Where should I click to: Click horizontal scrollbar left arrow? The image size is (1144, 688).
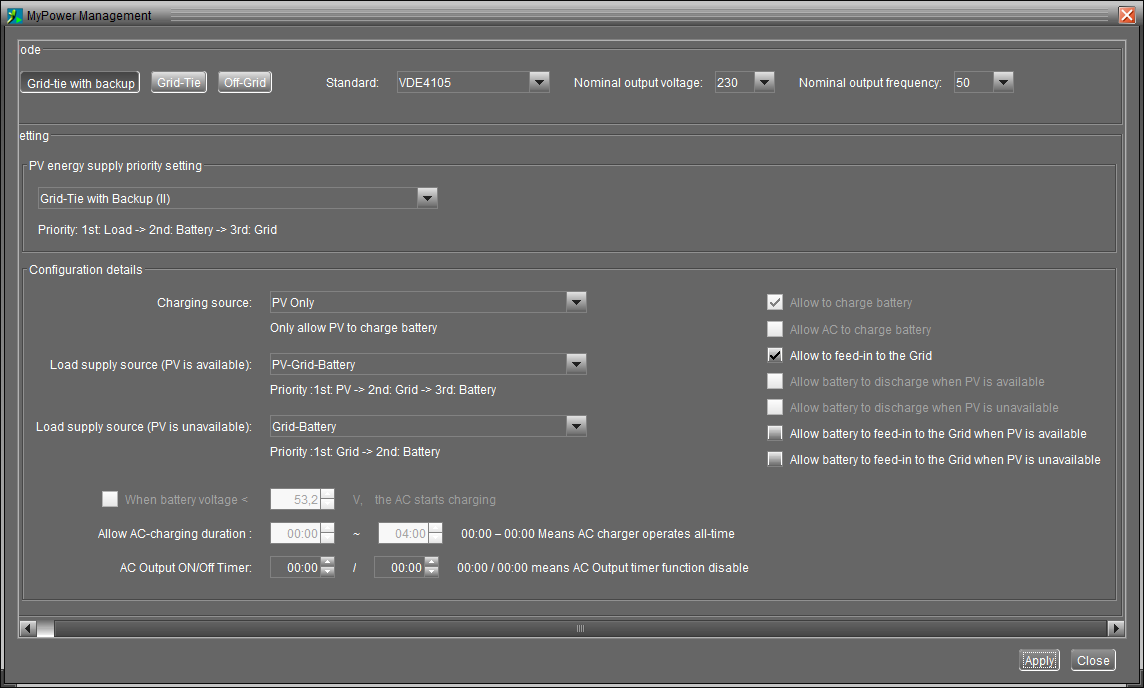[x=28, y=628]
